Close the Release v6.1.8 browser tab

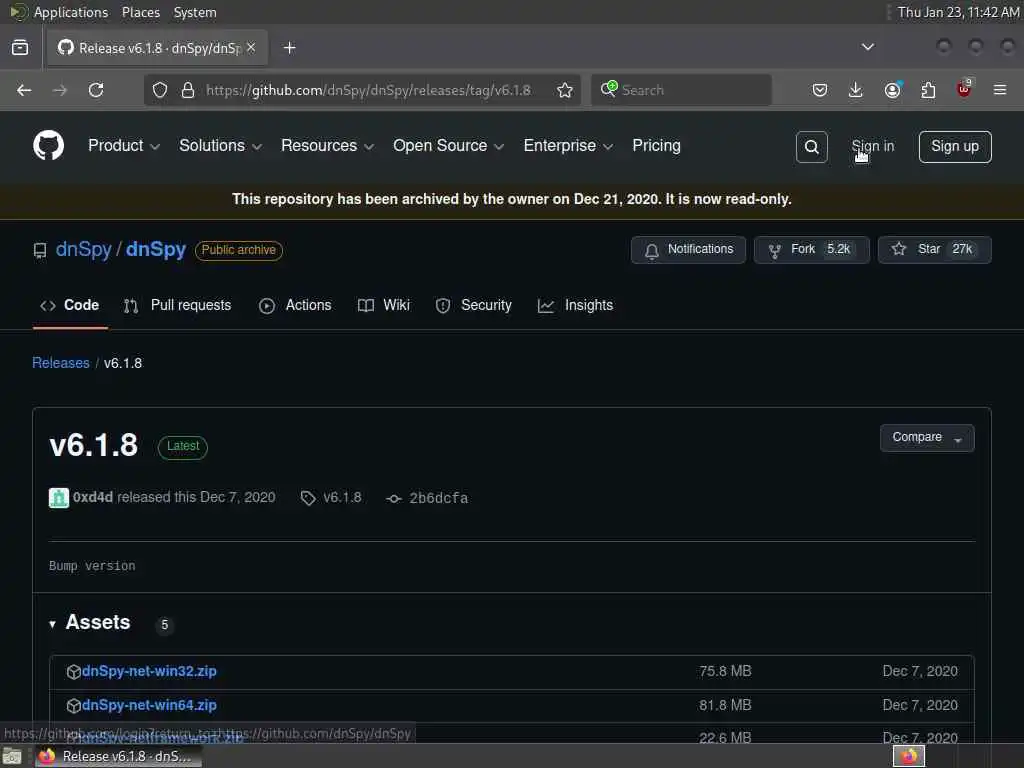tap(251, 48)
